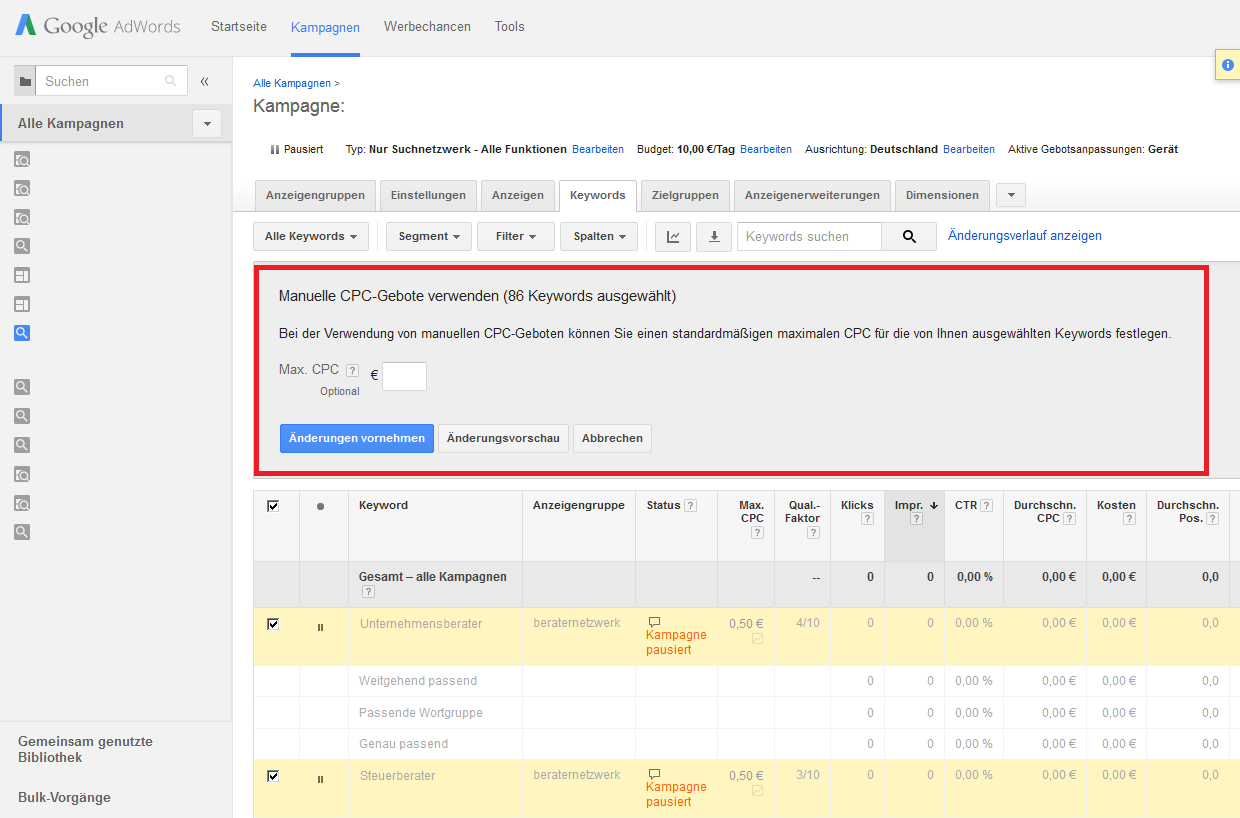Click the speech bubble icon in Unternehmensberater row
1240x818 pixels.
click(x=655, y=622)
